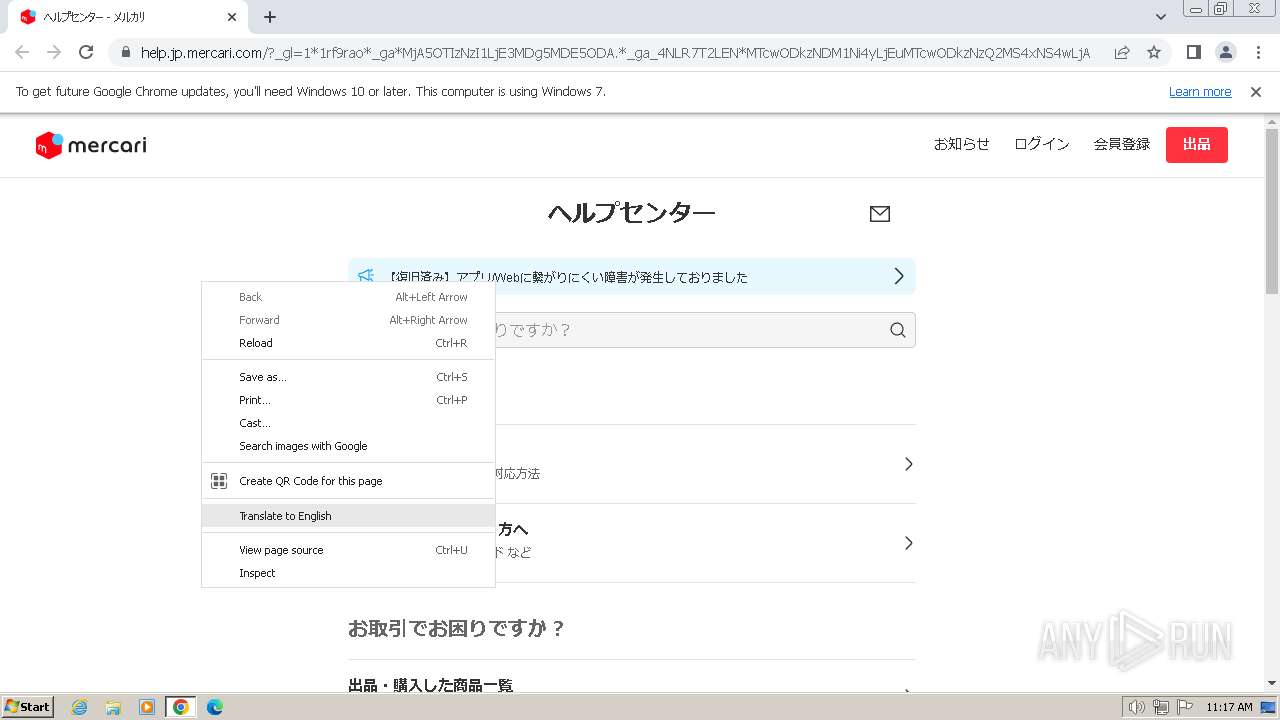Click the red 出品 button
Image resolution: width=1280 pixels, height=720 pixels.
click(x=1197, y=145)
